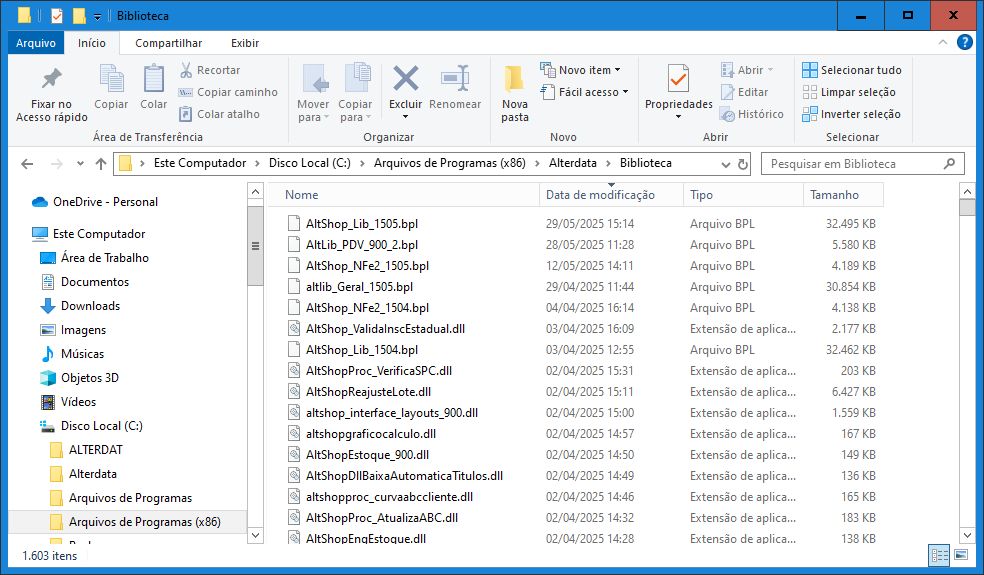Viewport: 984px width, 575px height.
Task: Sort by the Nome column header
Action: tap(404, 195)
